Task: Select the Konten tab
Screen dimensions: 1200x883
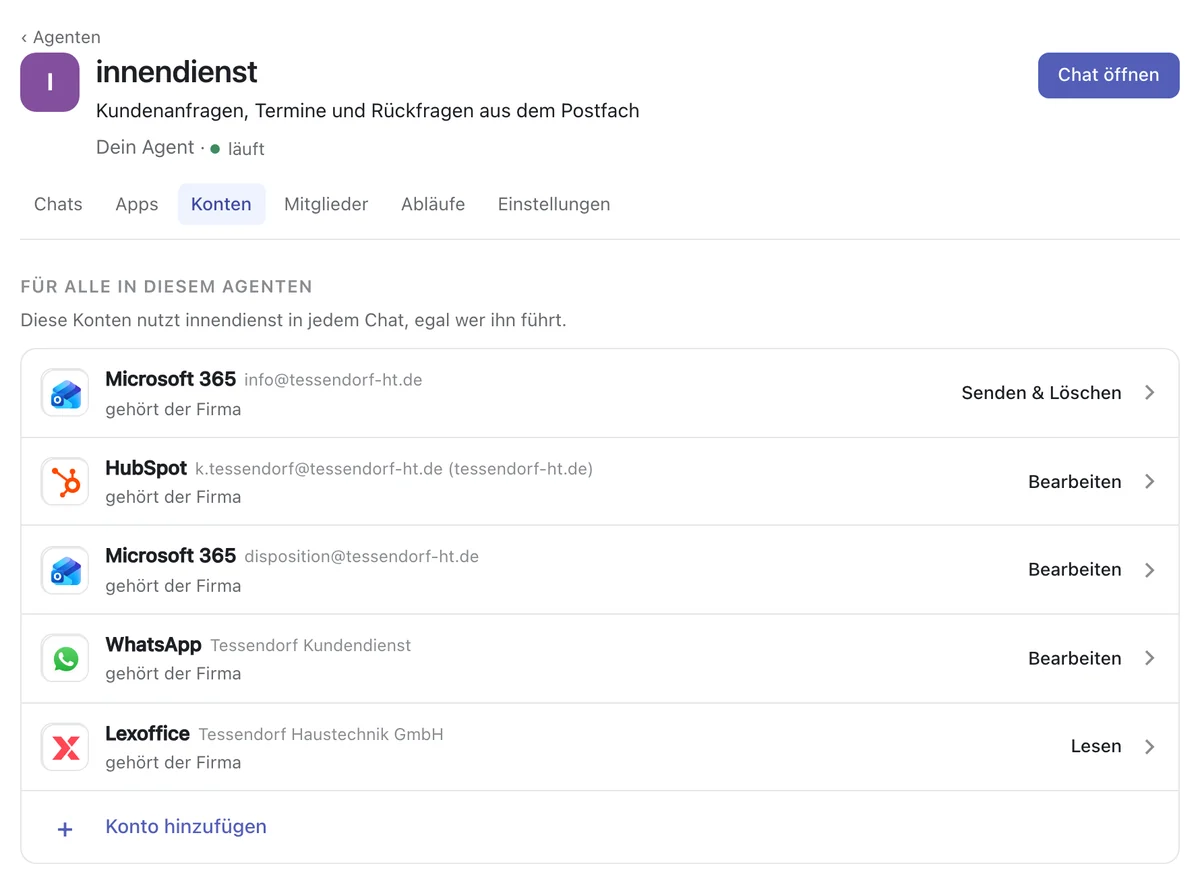Action: pyautogui.click(x=221, y=204)
